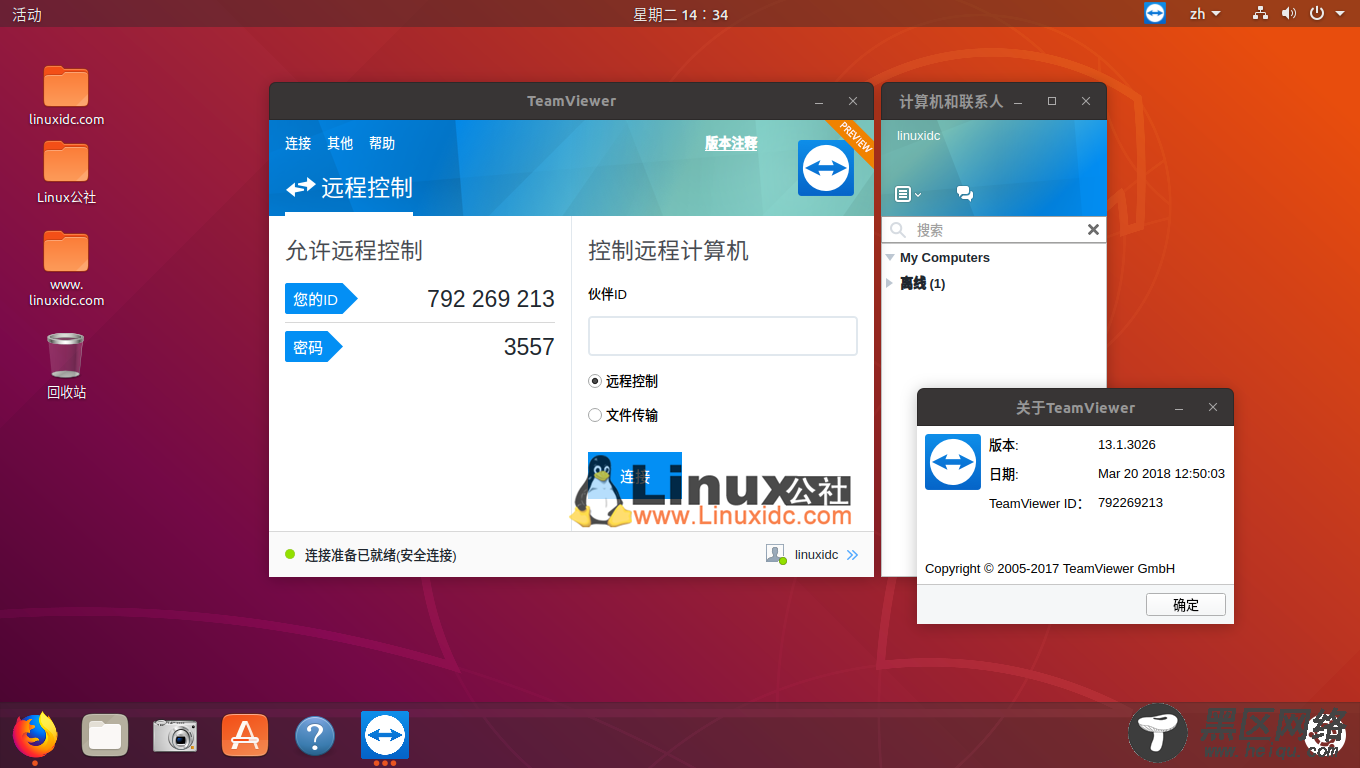Open the zh input language dropdown

tap(1205, 13)
